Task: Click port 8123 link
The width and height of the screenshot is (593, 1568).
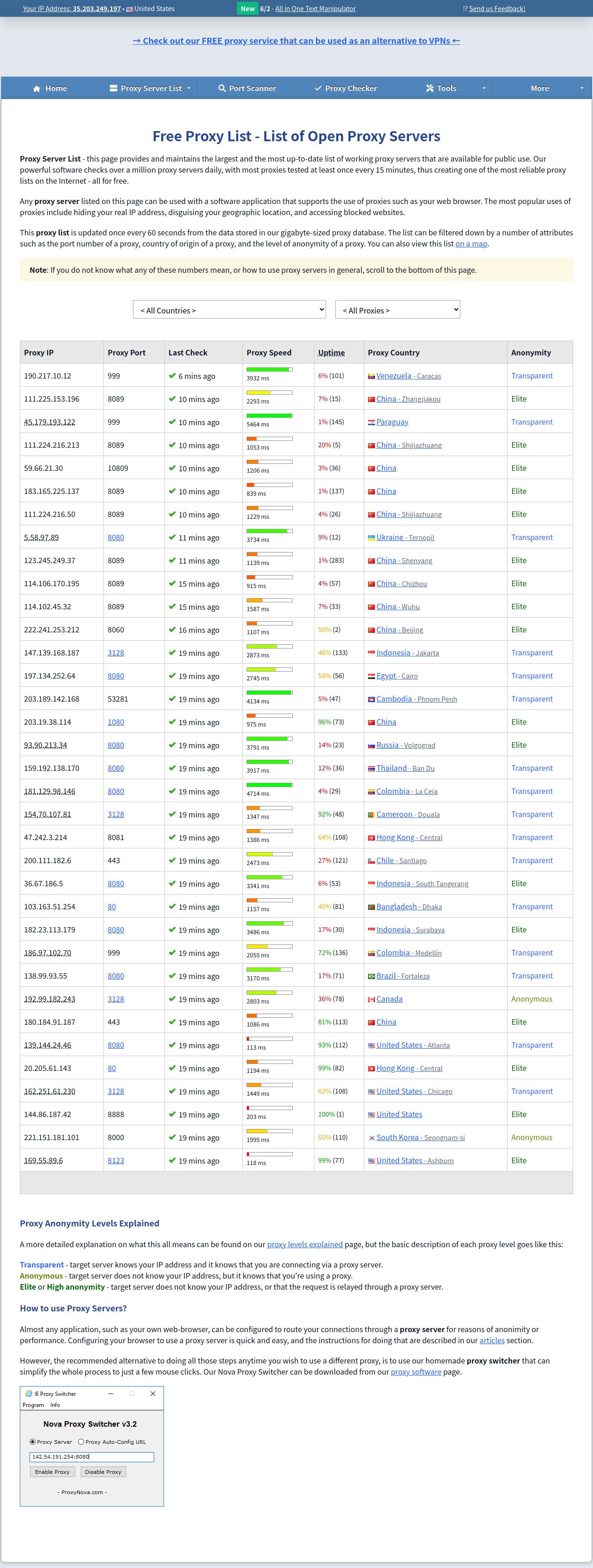Action: [115, 1160]
